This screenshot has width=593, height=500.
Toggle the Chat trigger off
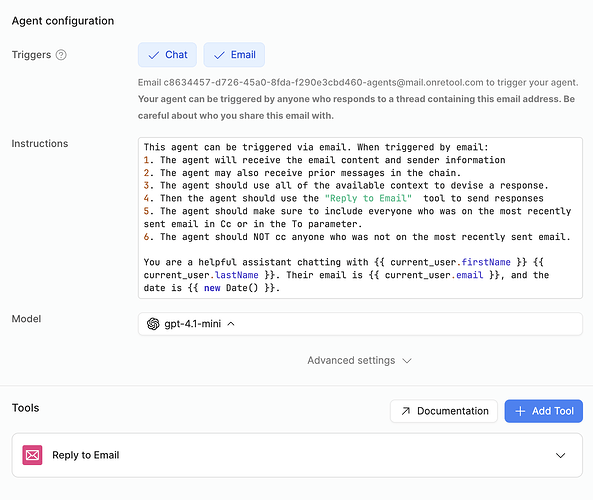[167, 55]
